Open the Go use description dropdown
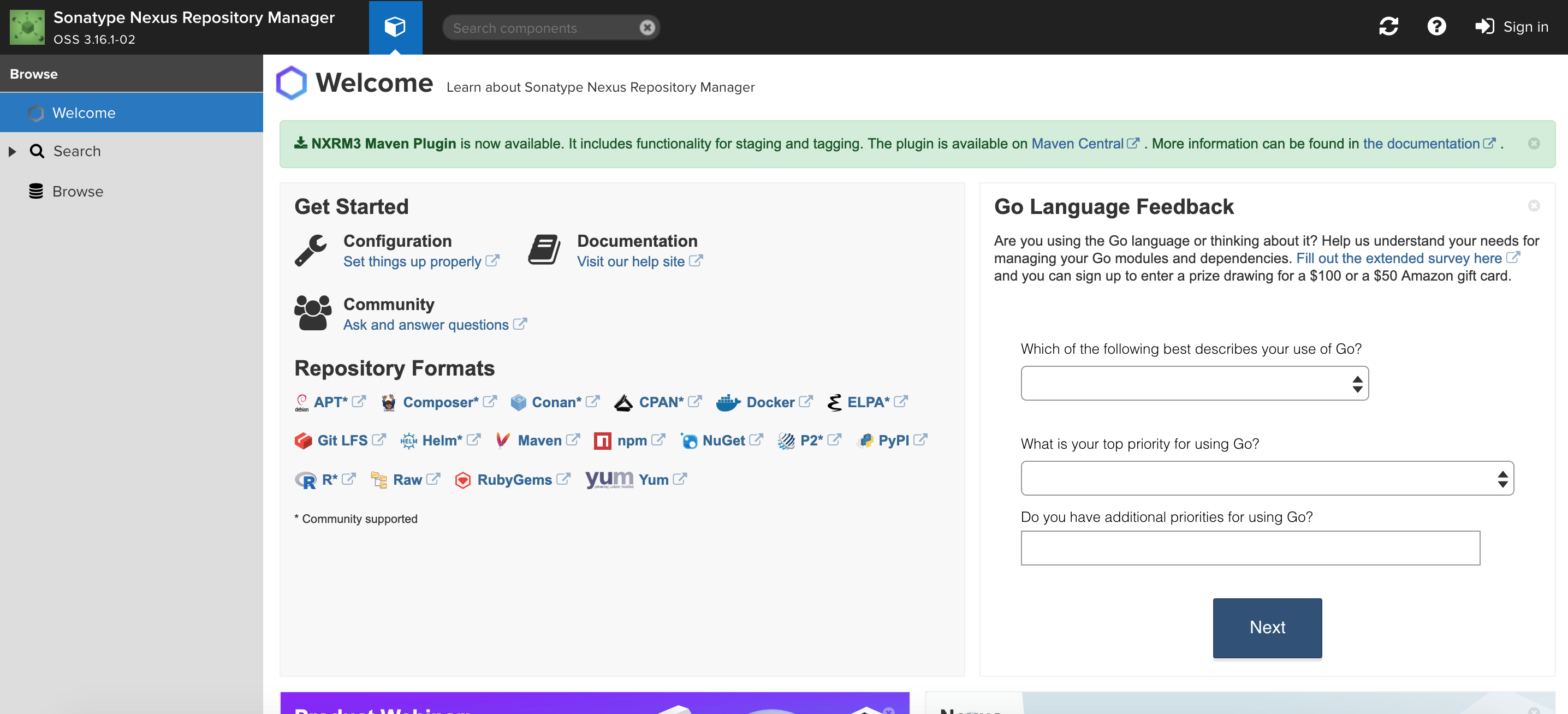This screenshot has width=1568, height=714. click(x=1194, y=384)
